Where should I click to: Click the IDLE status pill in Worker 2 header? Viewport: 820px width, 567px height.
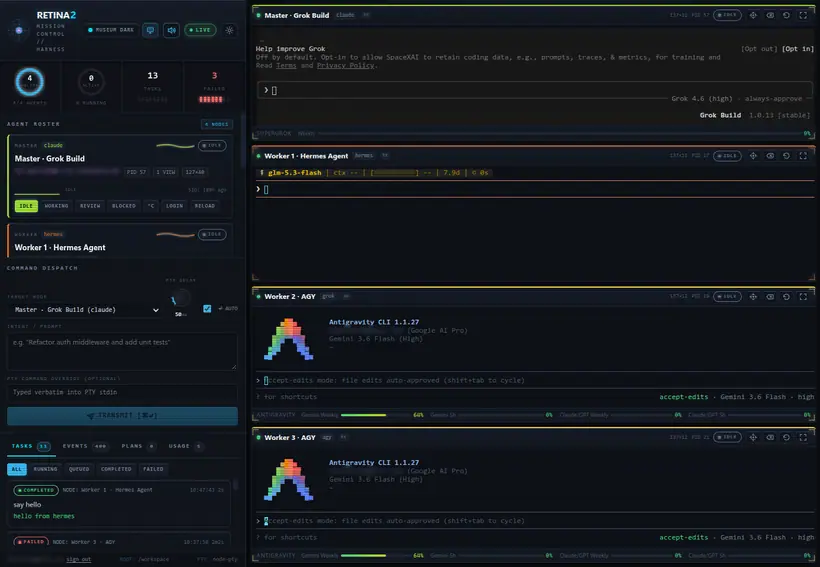pos(727,297)
